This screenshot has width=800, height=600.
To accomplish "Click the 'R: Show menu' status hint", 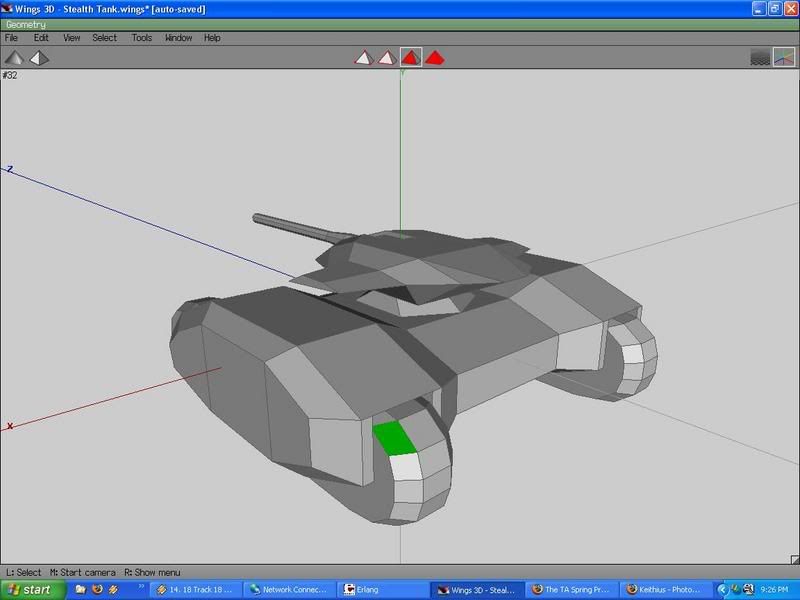I will (x=153, y=572).
